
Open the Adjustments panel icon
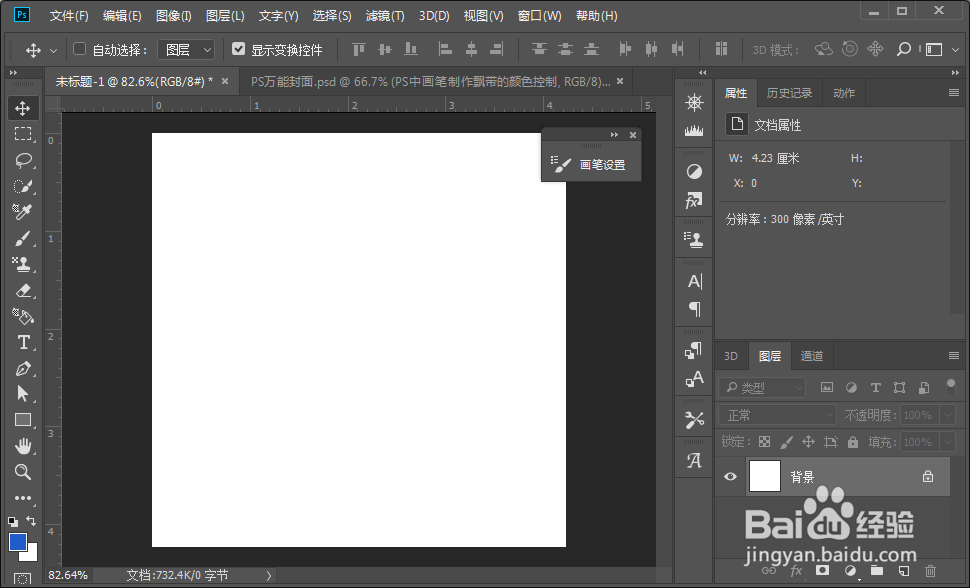pyautogui.click(x=694, y=171)
